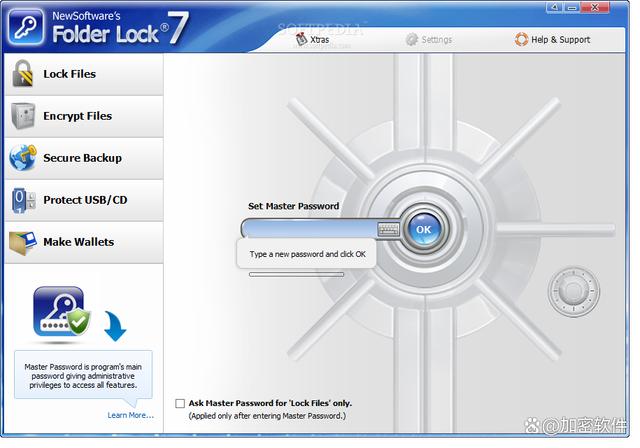The height and width of the screenshot is (448, 640).
Task: Focus the Set Master Password input field
Action: pyautogui.click(x=311, y=229)
